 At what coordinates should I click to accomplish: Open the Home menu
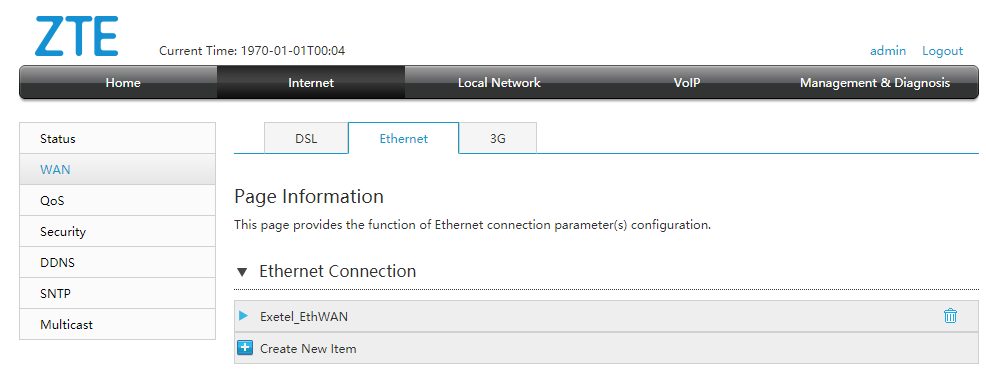point(123,83)
